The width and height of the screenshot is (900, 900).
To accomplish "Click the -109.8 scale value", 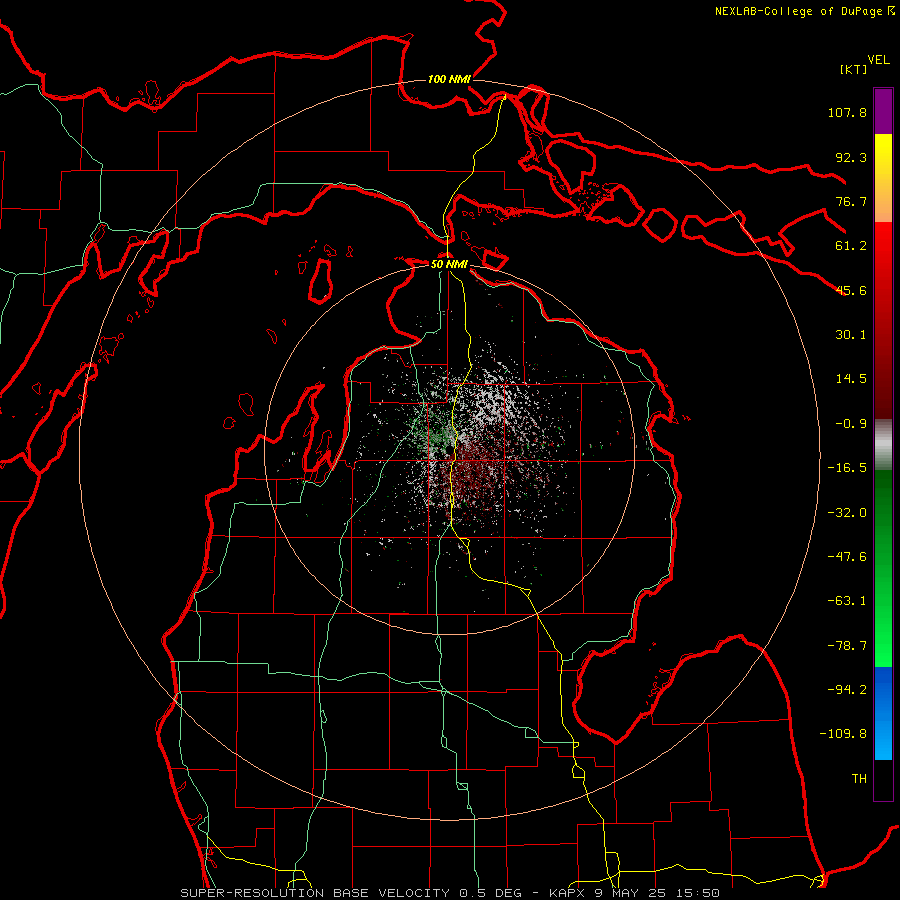I will click(x=843, y=734).
